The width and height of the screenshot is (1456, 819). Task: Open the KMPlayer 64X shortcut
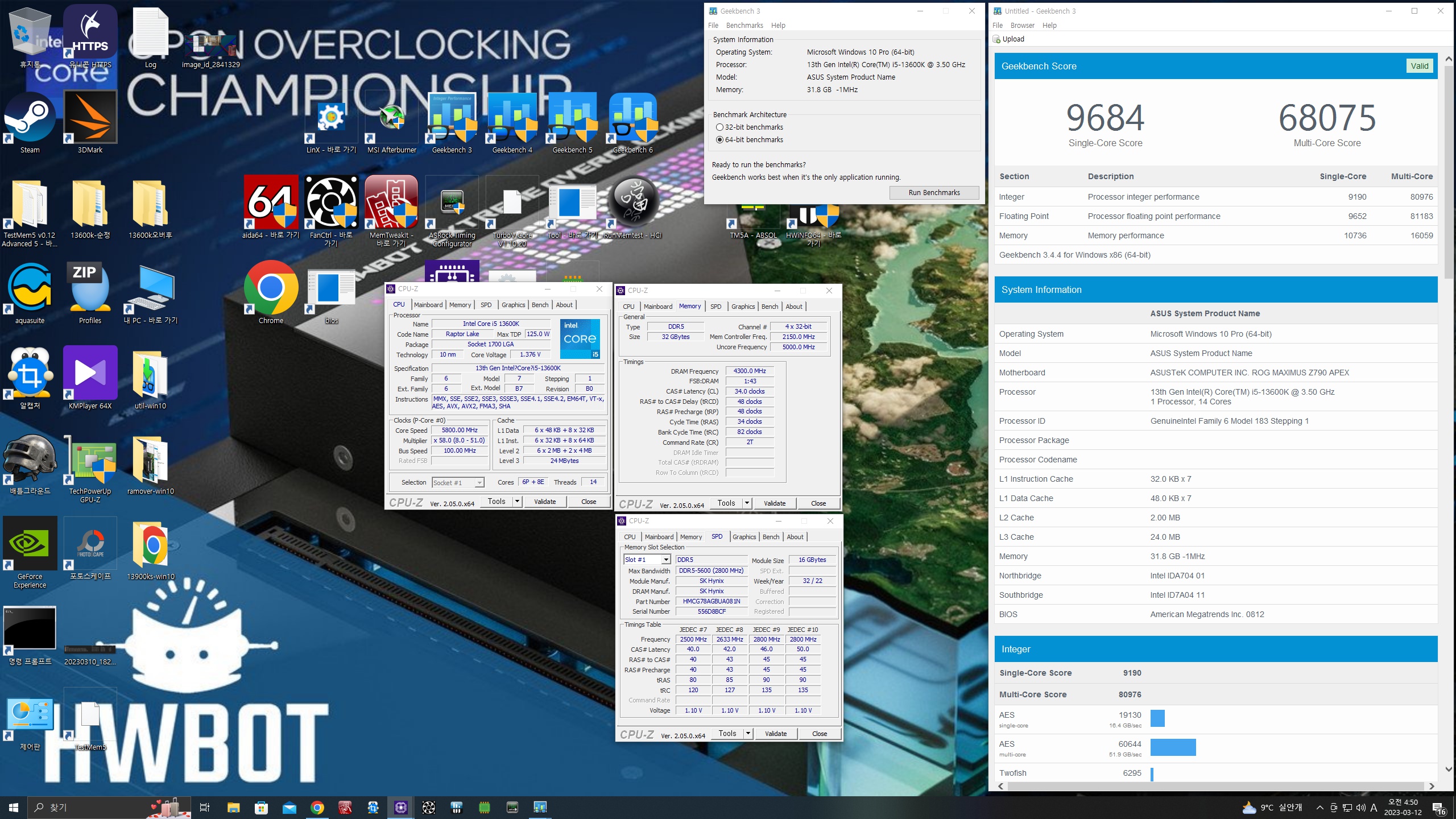coord(90,377)
